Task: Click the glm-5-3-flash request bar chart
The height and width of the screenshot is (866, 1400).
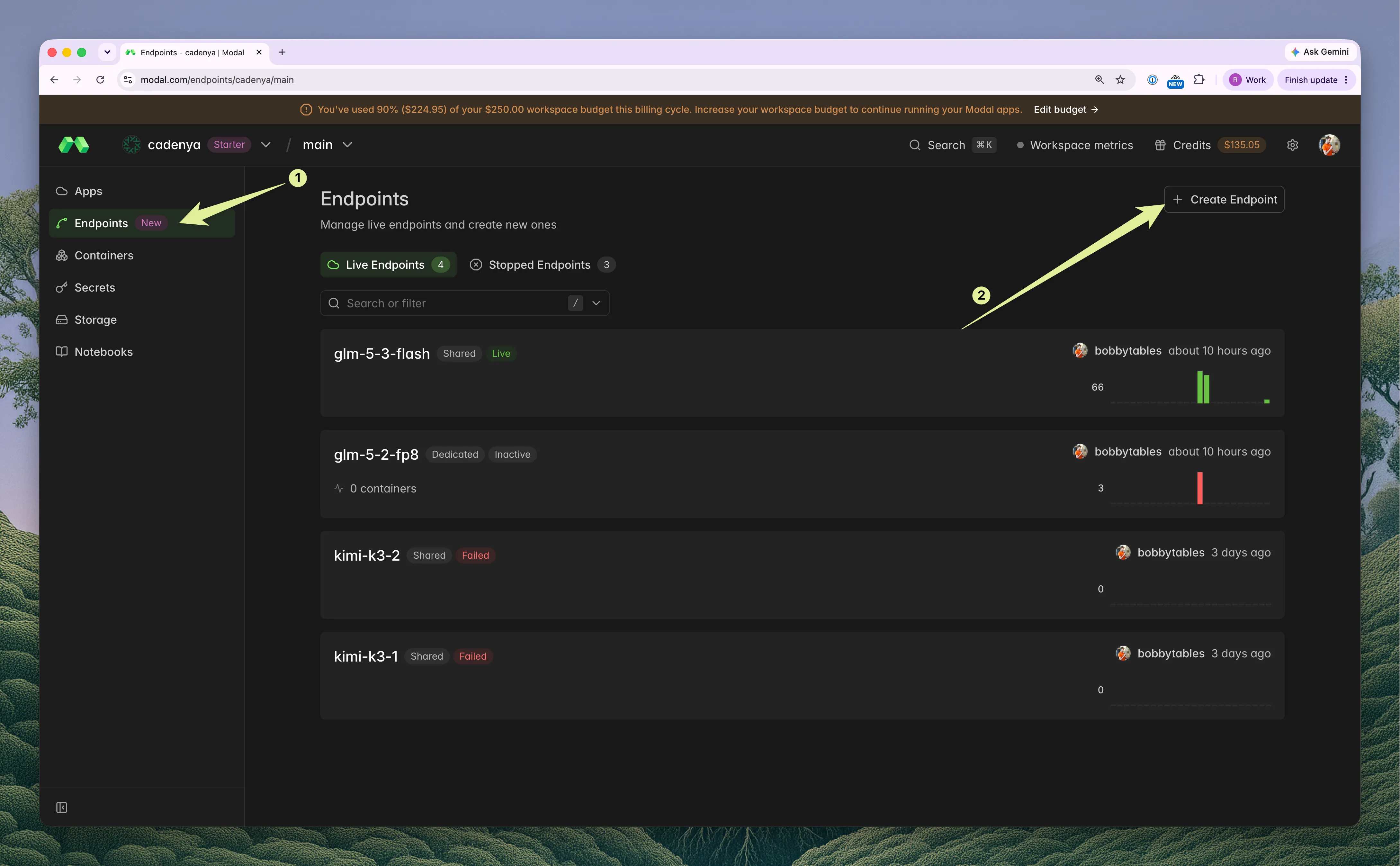Action: tap(1190, 387)
